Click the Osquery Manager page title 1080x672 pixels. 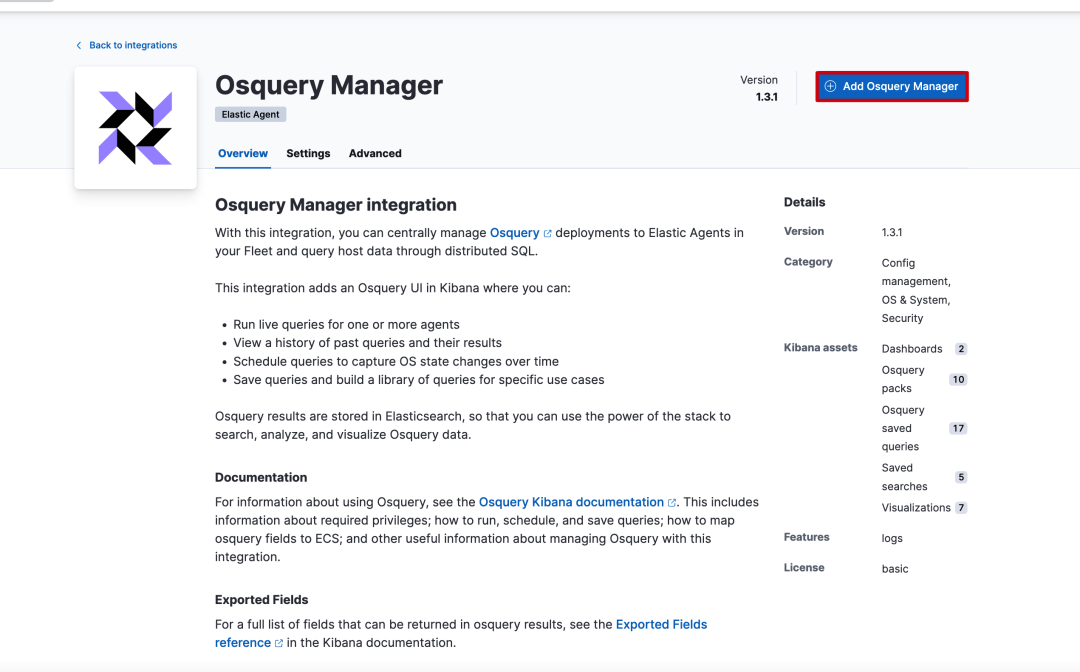coord(329,85)
